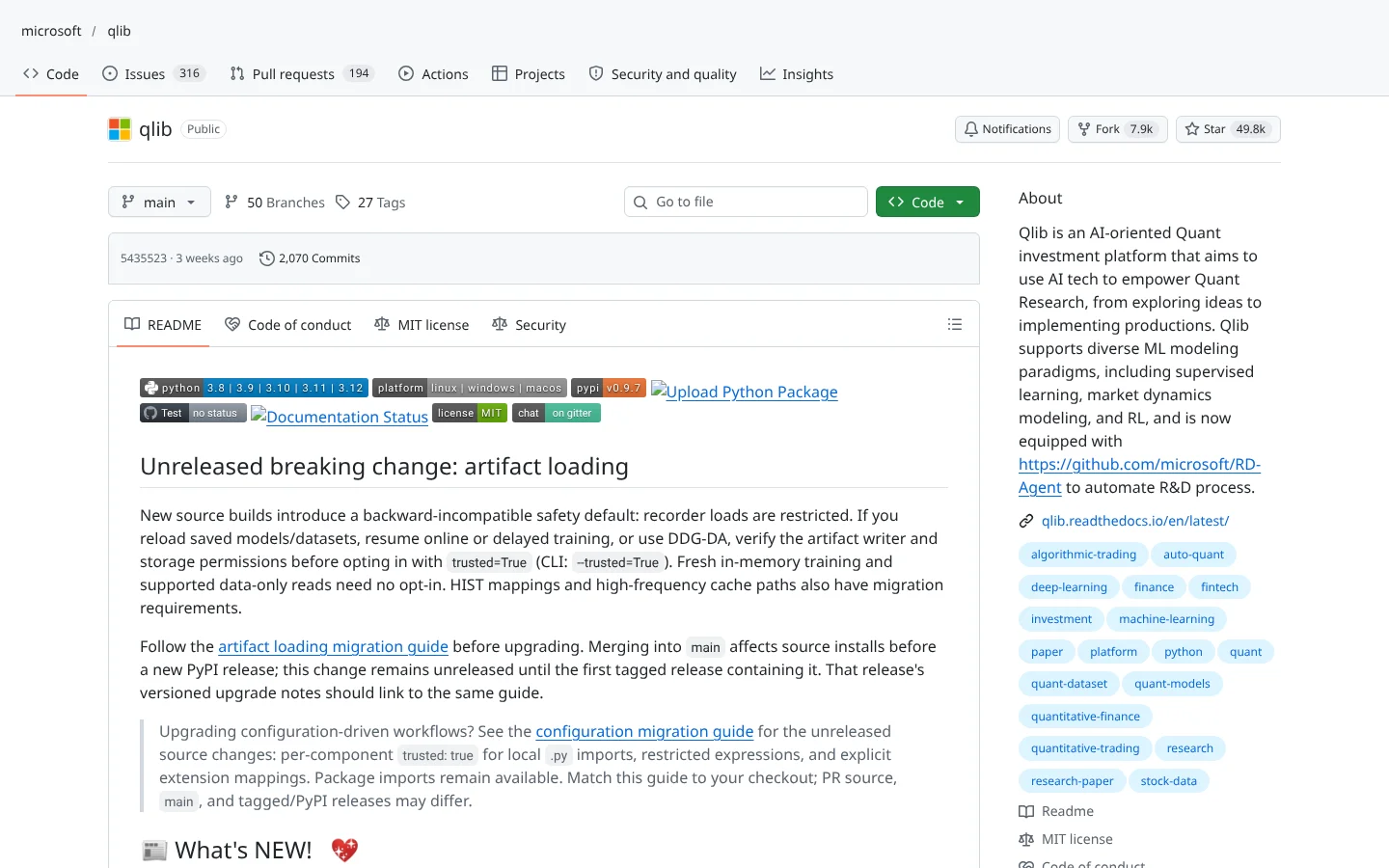Click the commit history clock icon
Image resolution: width=1389 pixels, height=868 pixels.
267,258
